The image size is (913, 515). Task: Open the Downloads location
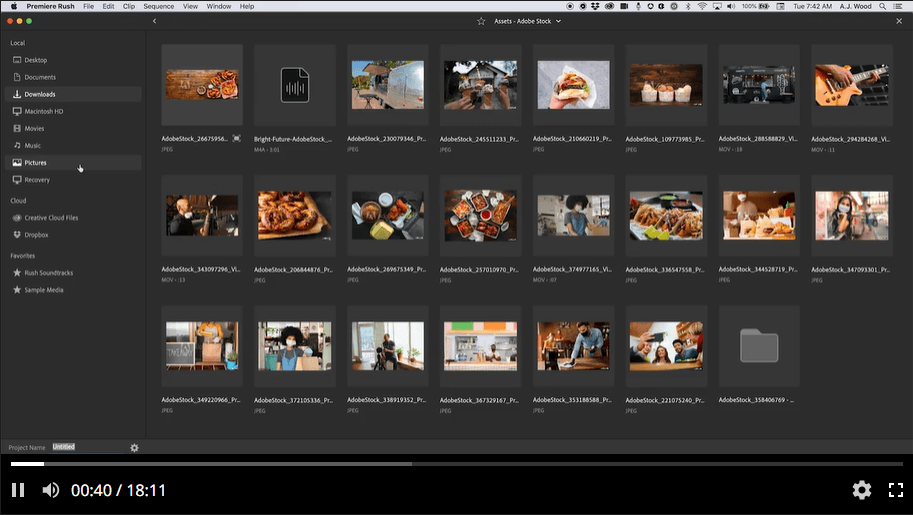pyautogui.click(x=39, y=94)
